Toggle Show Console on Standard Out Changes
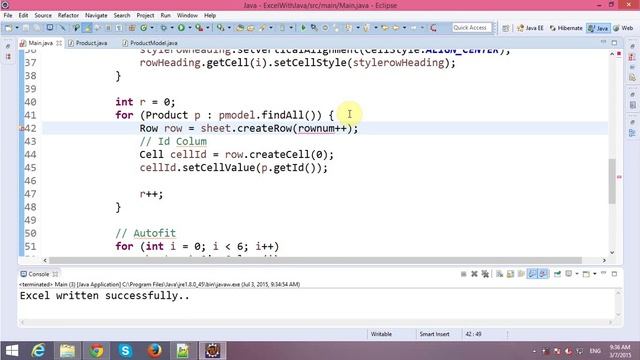This screenshot has width=640, height=360. [x=532, y=274]
